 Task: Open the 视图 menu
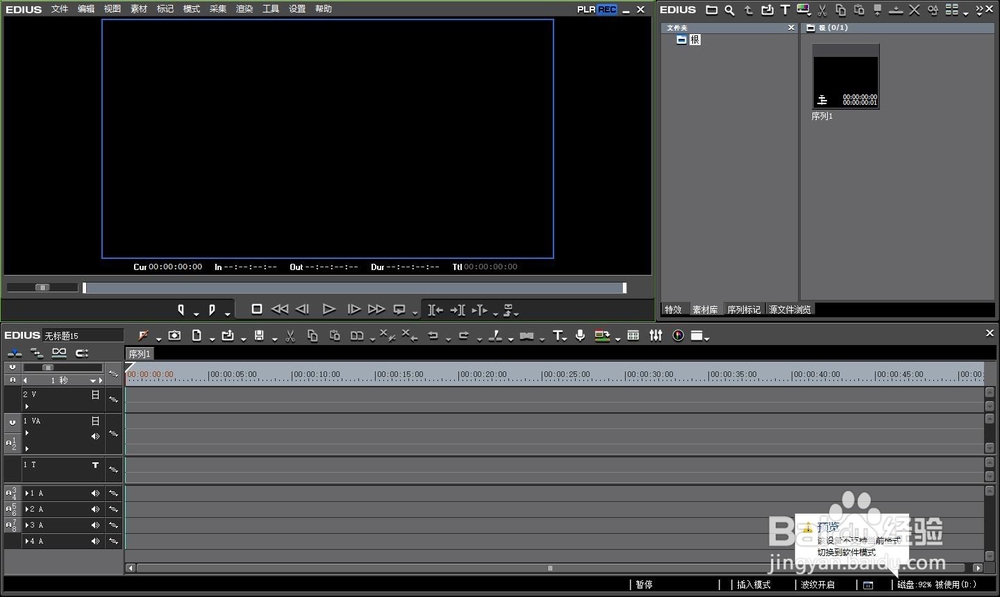(112, 9)
